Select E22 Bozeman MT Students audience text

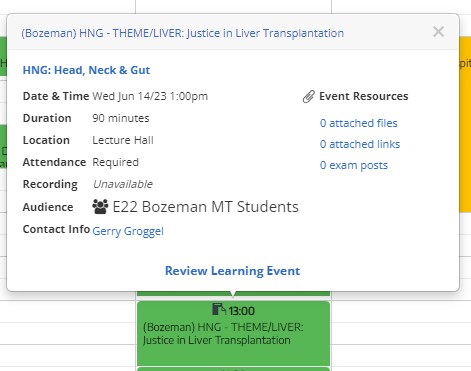pos(206,207)
